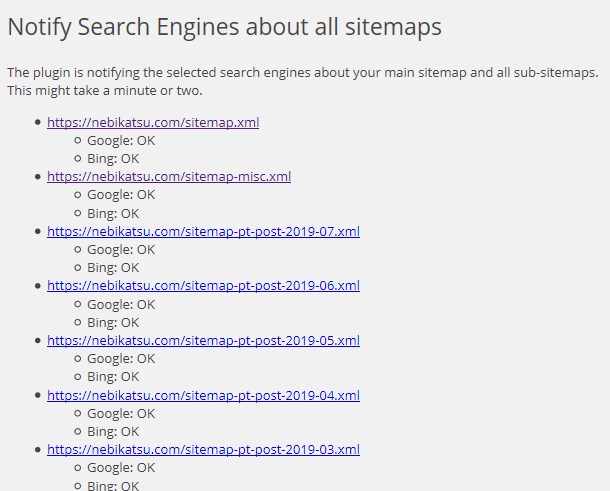Click 'Bing: OK' under the 2019-06 sitemap
This screenshot has width=610, height=491.
coord(113,323)
